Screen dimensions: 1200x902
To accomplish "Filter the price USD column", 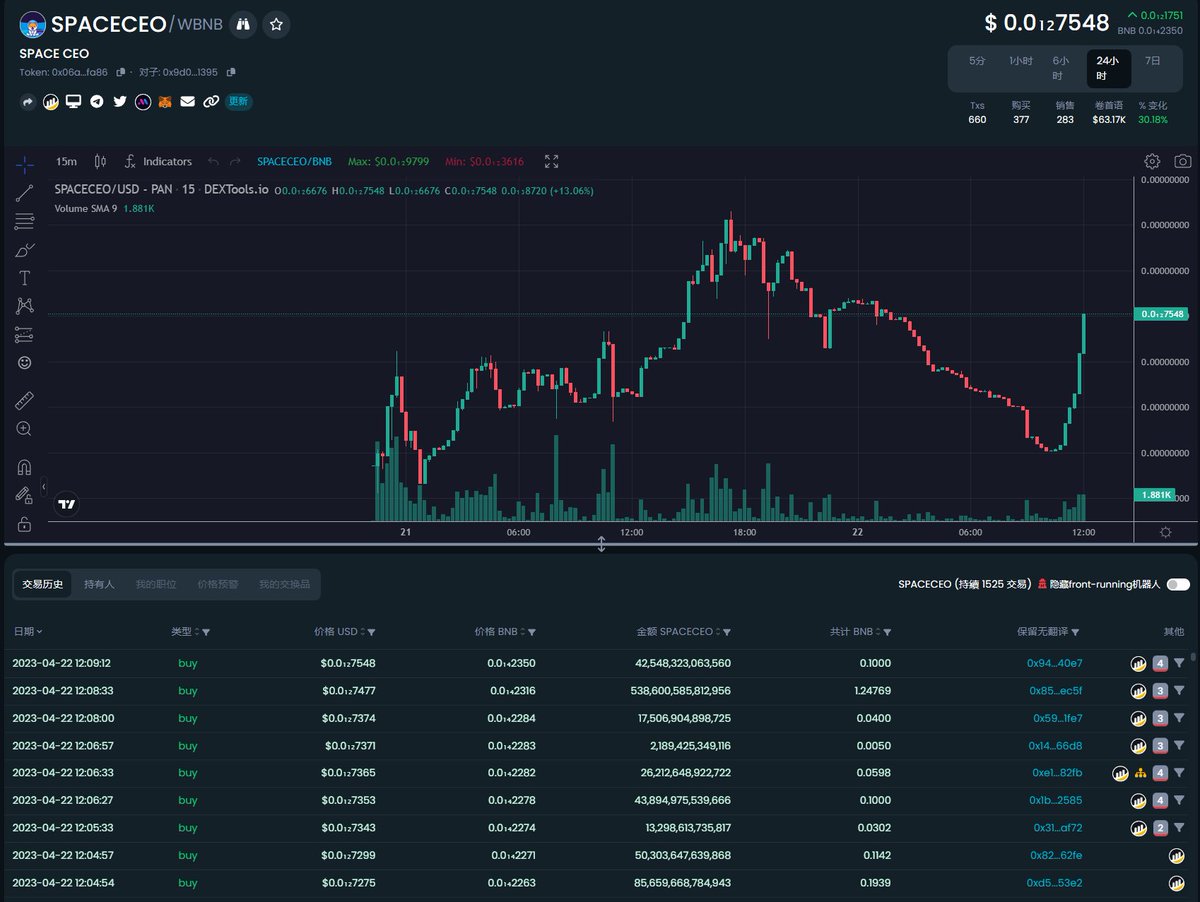I will [x=372, y=632].
